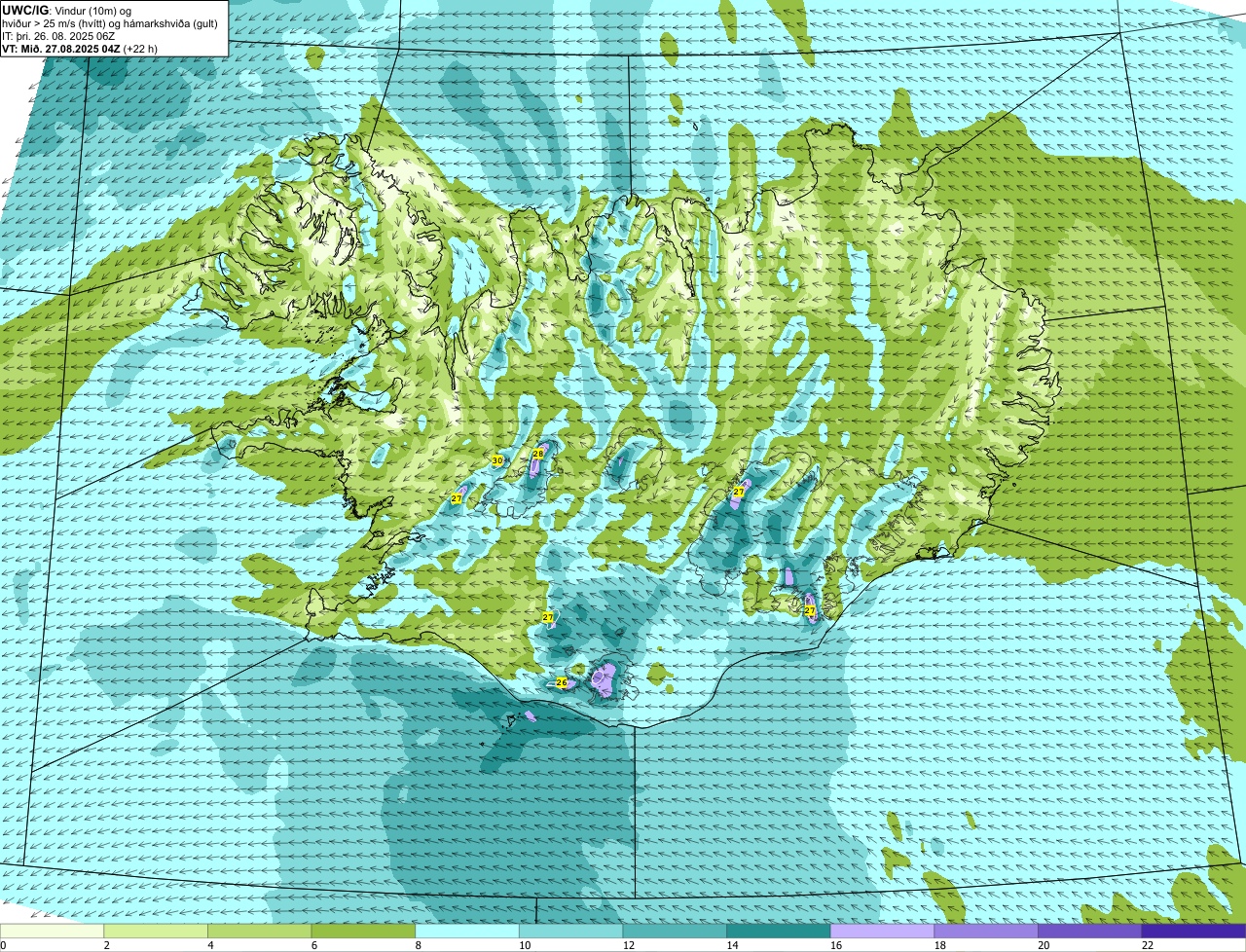The width and height of the screenshot is (1246, 952).
Task: Click the legend tick label '20'
Action: click(1044, 945)
